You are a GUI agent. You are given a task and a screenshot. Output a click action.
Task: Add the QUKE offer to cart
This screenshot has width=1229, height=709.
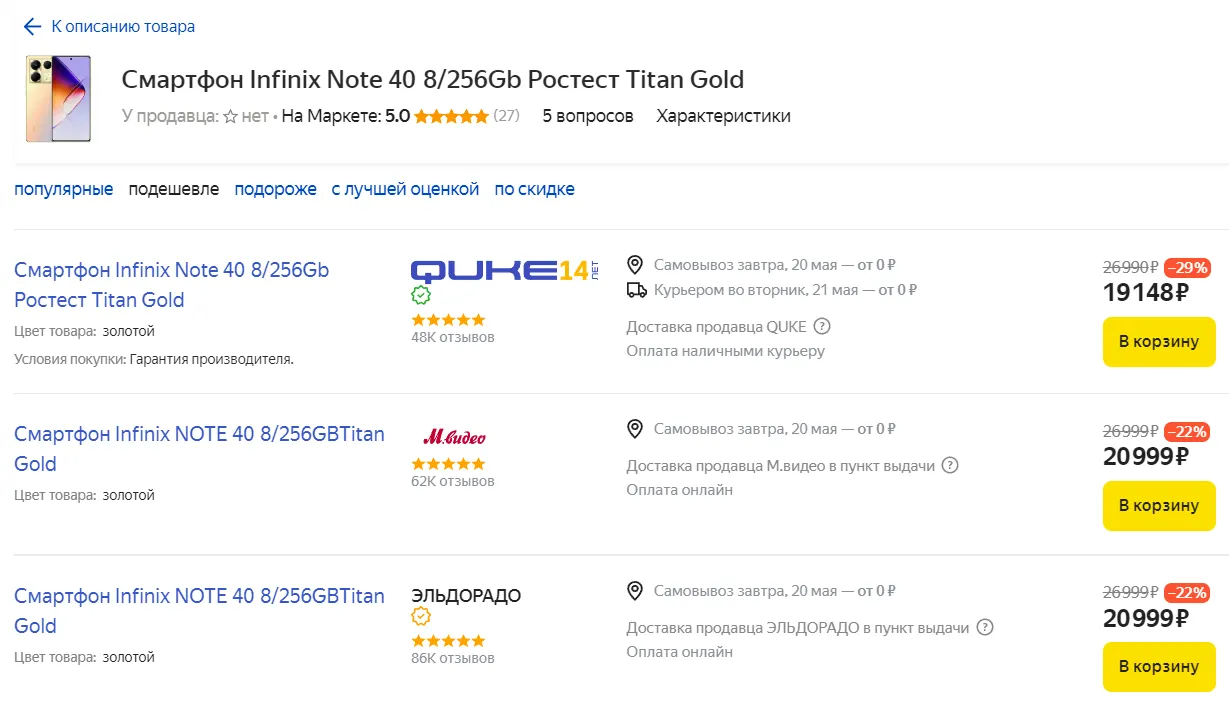1158,342
